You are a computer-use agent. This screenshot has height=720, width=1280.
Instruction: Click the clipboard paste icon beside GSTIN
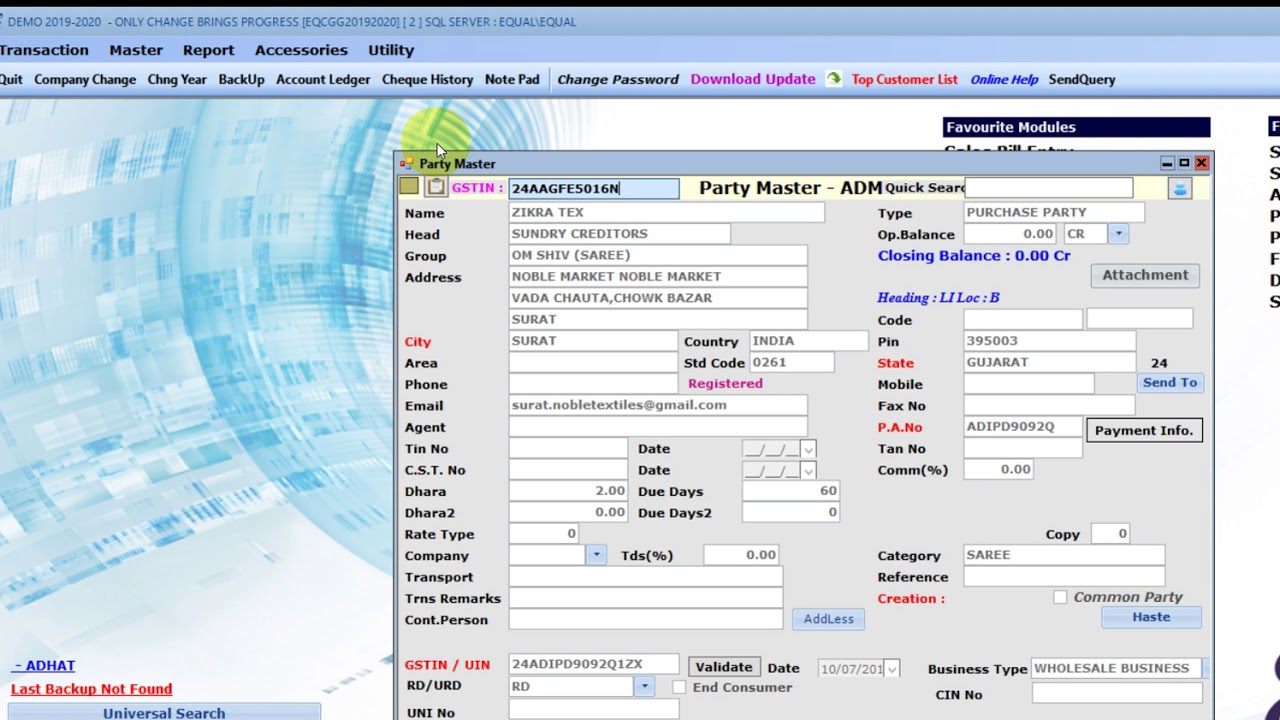tap(436, 187)
